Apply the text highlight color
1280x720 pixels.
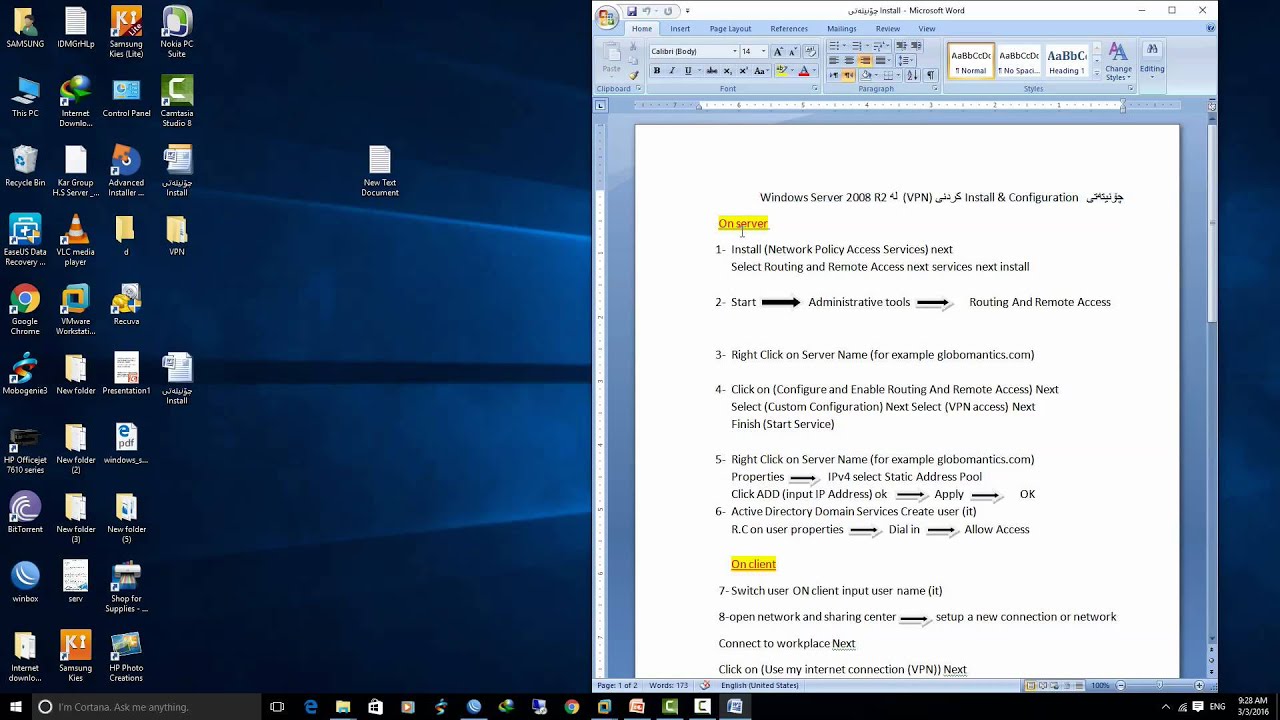point(782,71)
